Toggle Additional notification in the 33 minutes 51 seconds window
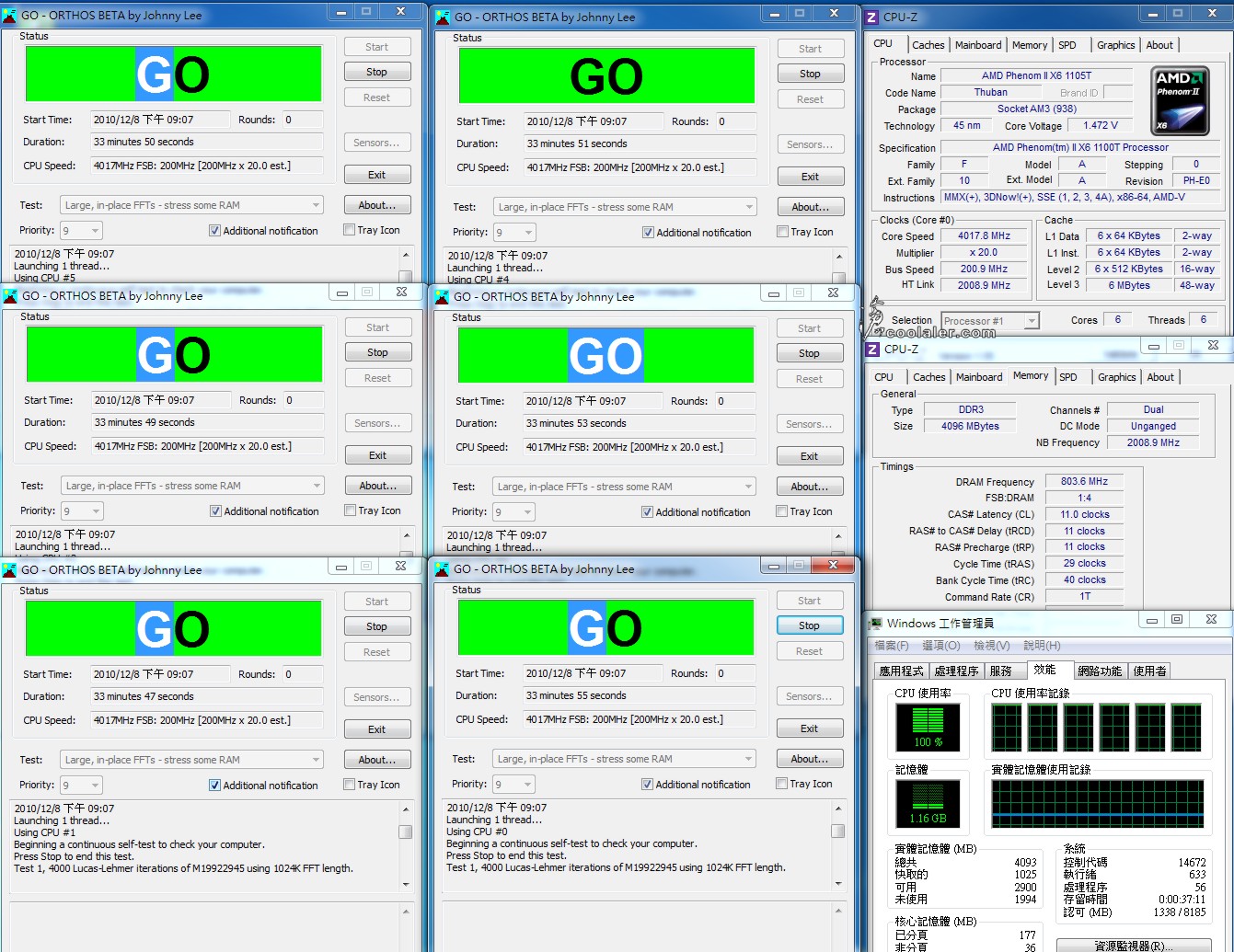Image resolution: width=1234 pixels, height=952 pixels. 648,233
